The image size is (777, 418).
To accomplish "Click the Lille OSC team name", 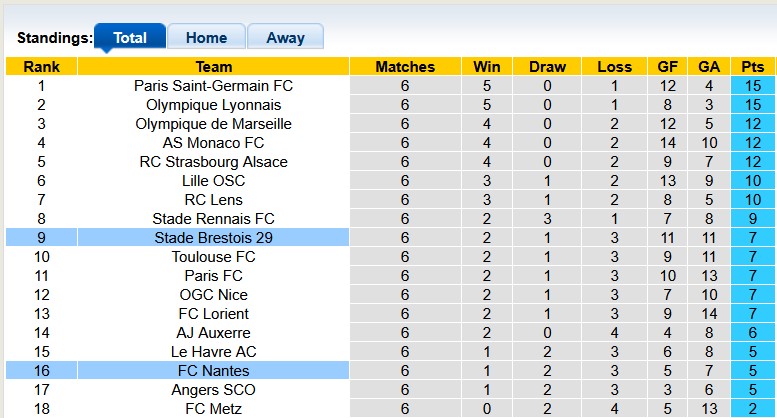I will coord(214,181).
